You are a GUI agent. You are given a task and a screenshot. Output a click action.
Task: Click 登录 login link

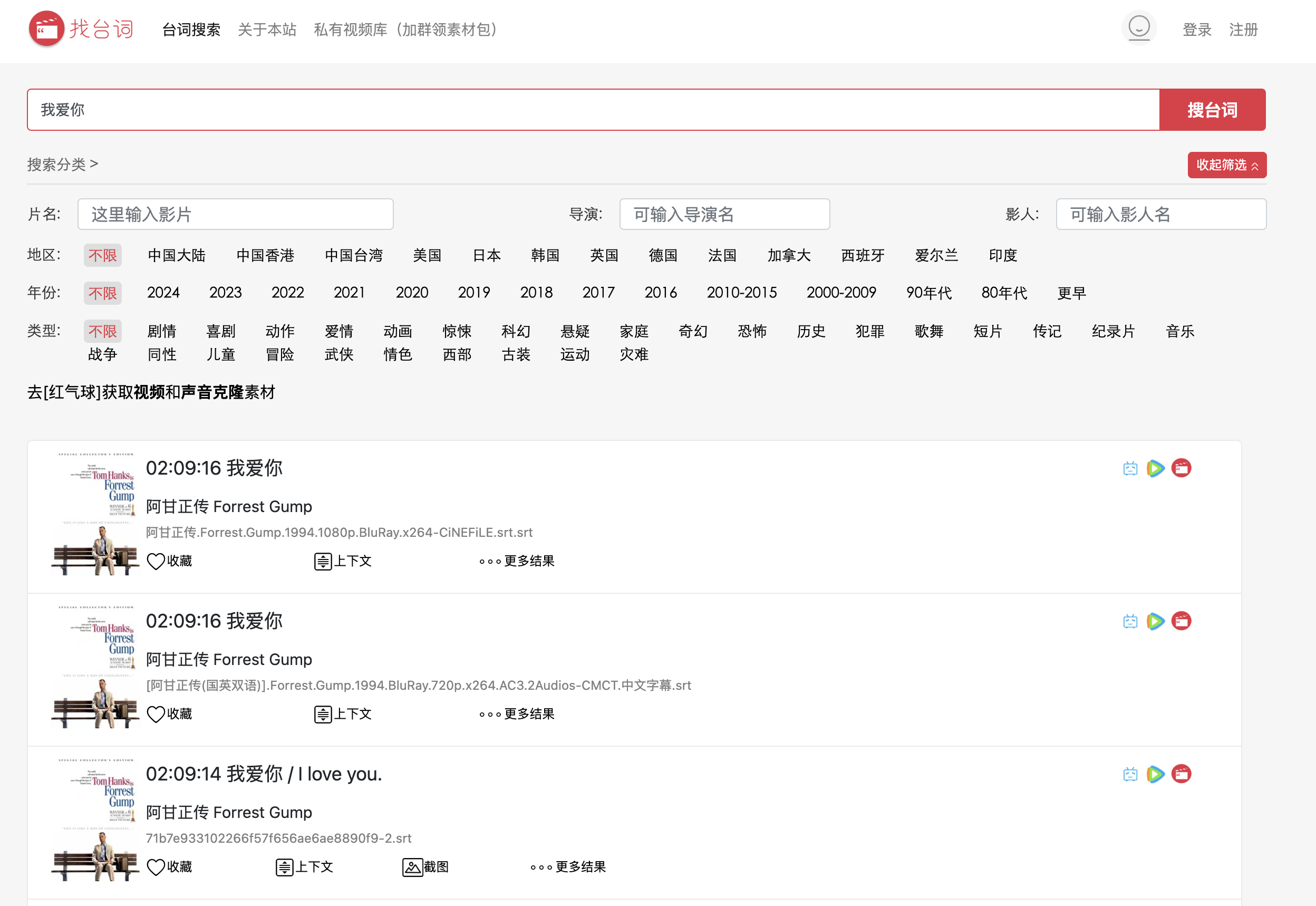(1197, 30)
